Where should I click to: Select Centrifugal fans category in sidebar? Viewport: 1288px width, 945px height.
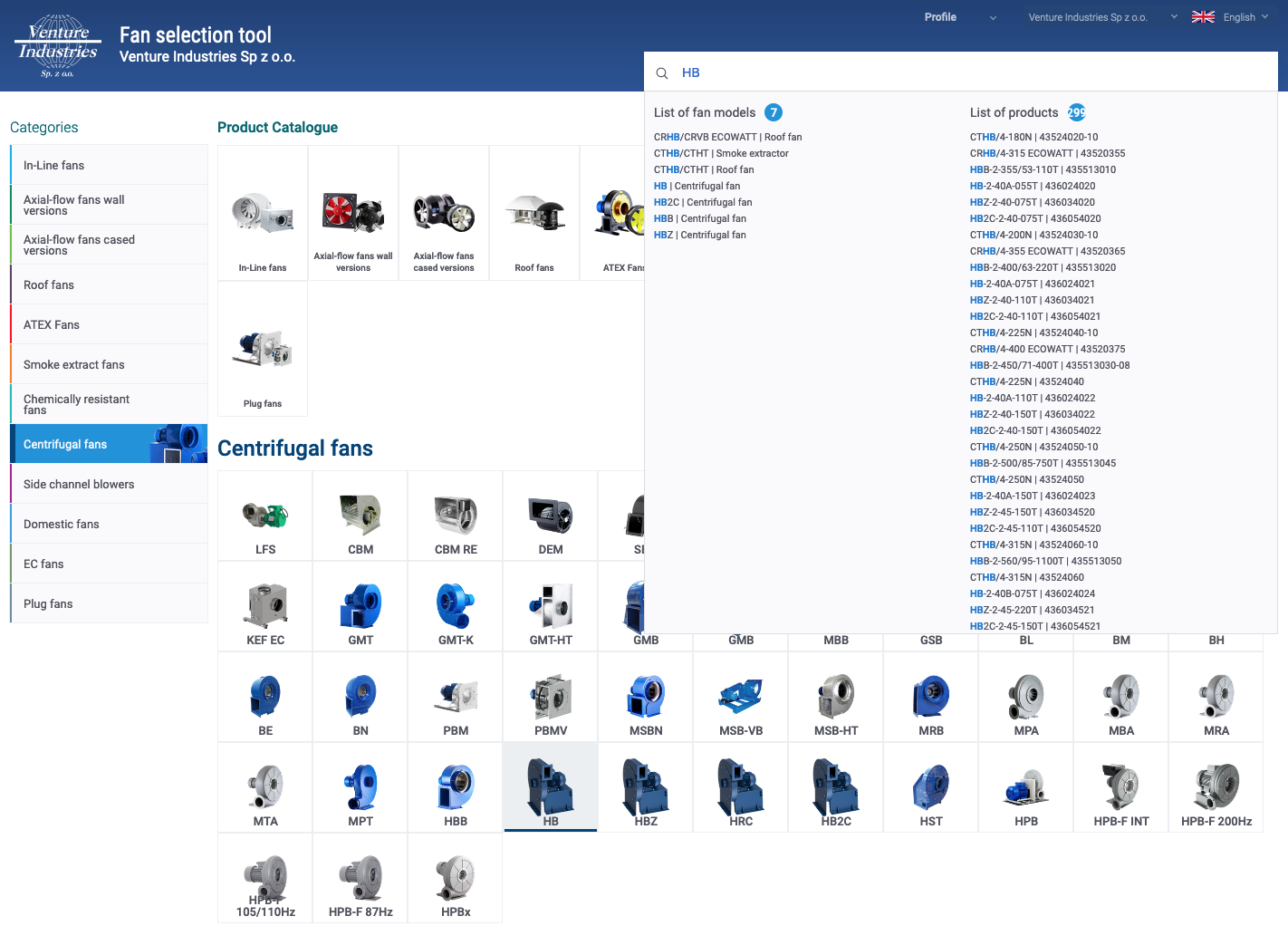point(109,444)
